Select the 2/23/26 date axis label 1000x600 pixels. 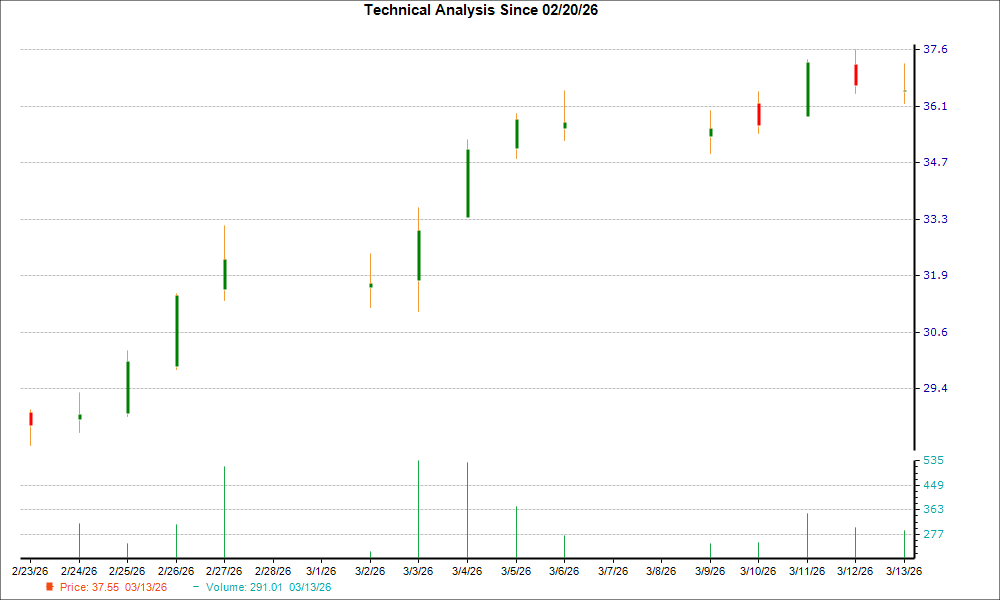30,568
